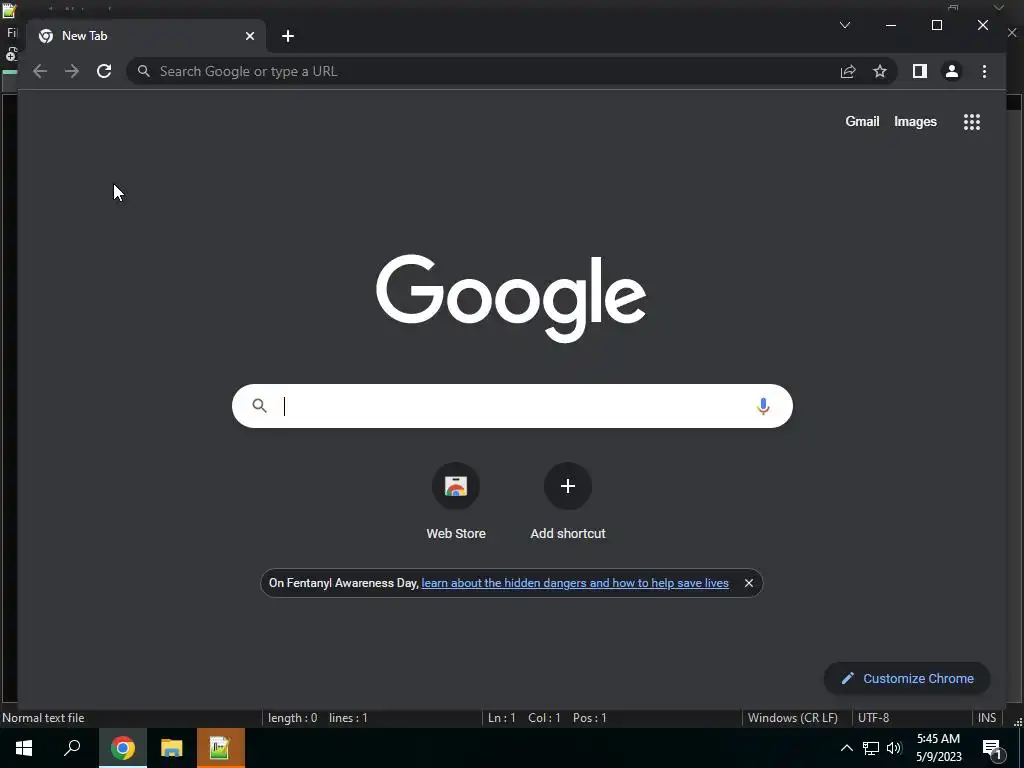The height and width of the screenshot is (768, 1024).
Task: Click the Google logo
Action: click(511, 298)
